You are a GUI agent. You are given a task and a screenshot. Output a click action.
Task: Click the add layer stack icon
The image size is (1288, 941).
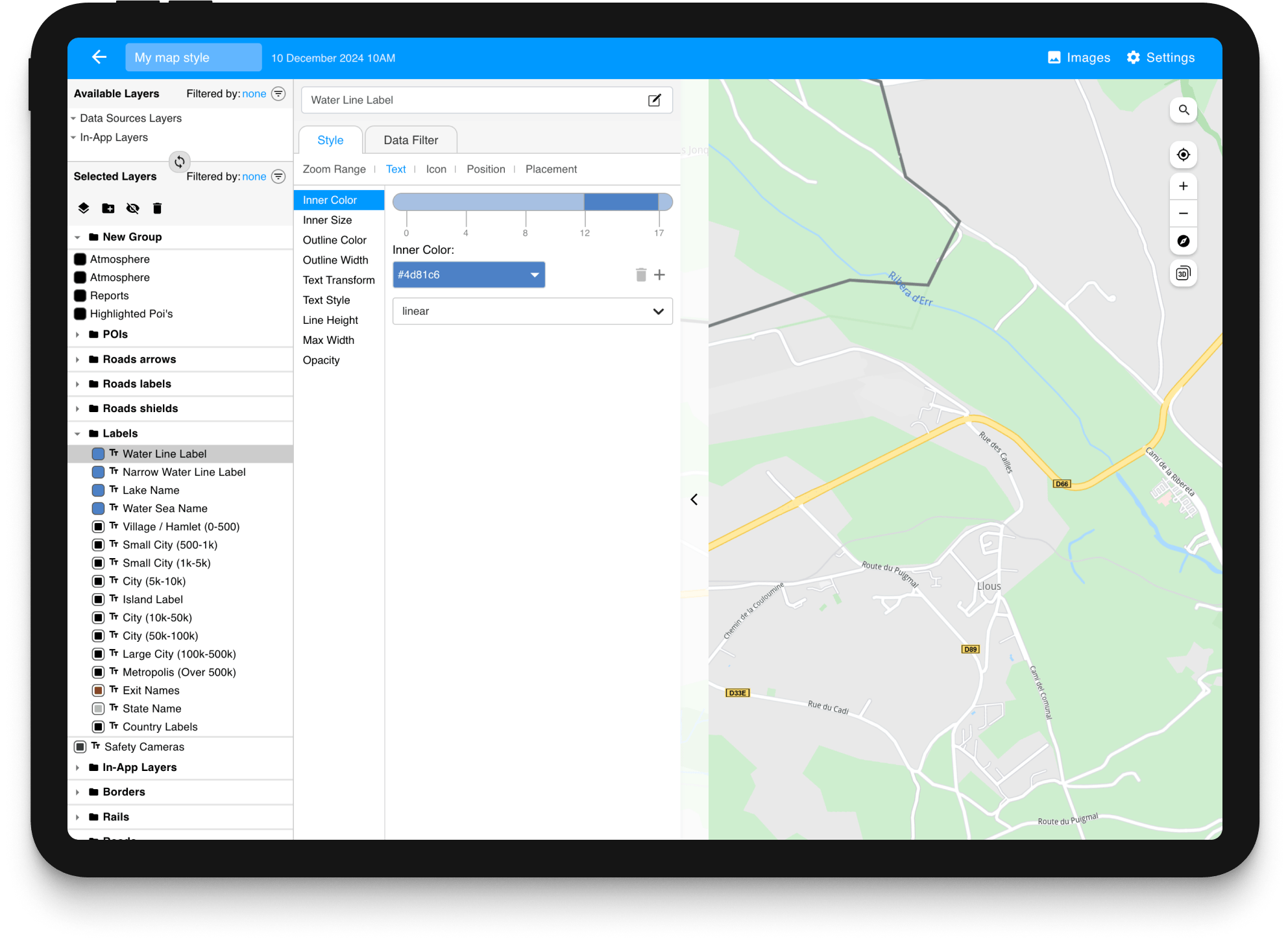point(84,208)
